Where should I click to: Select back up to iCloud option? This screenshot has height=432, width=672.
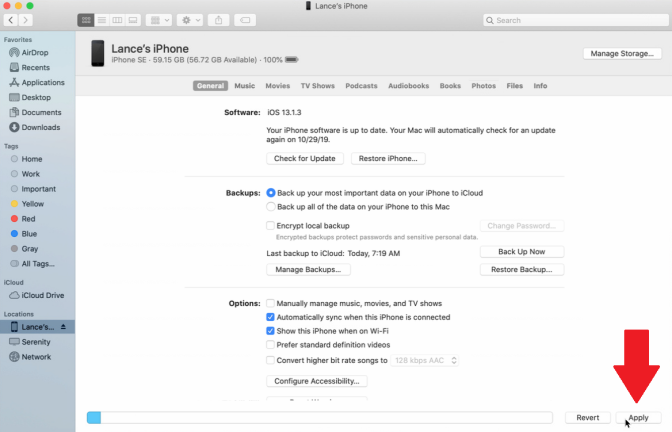click(x=271, y=193)
